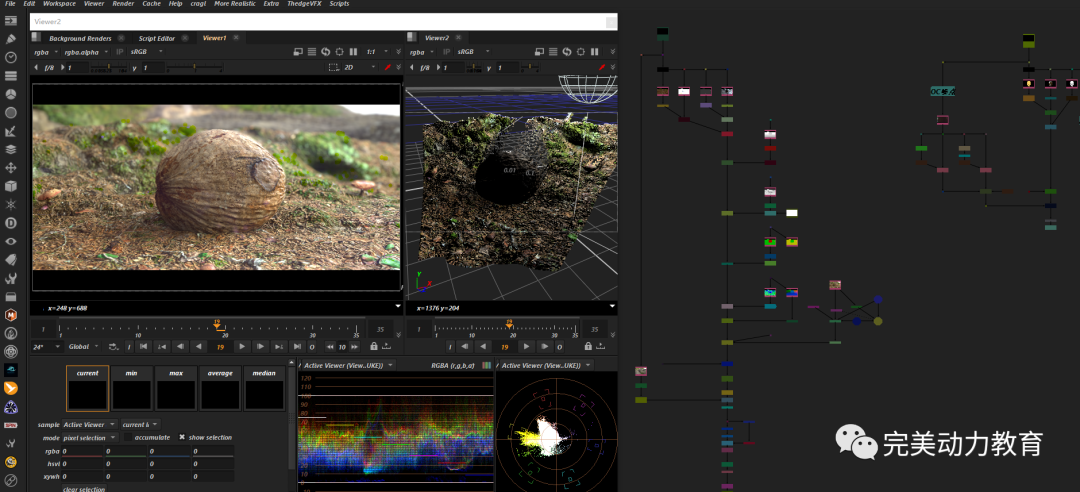Click the clear selection button
Image resolution: width=1080 pixels, height=492 pixels.
(84, 489)
